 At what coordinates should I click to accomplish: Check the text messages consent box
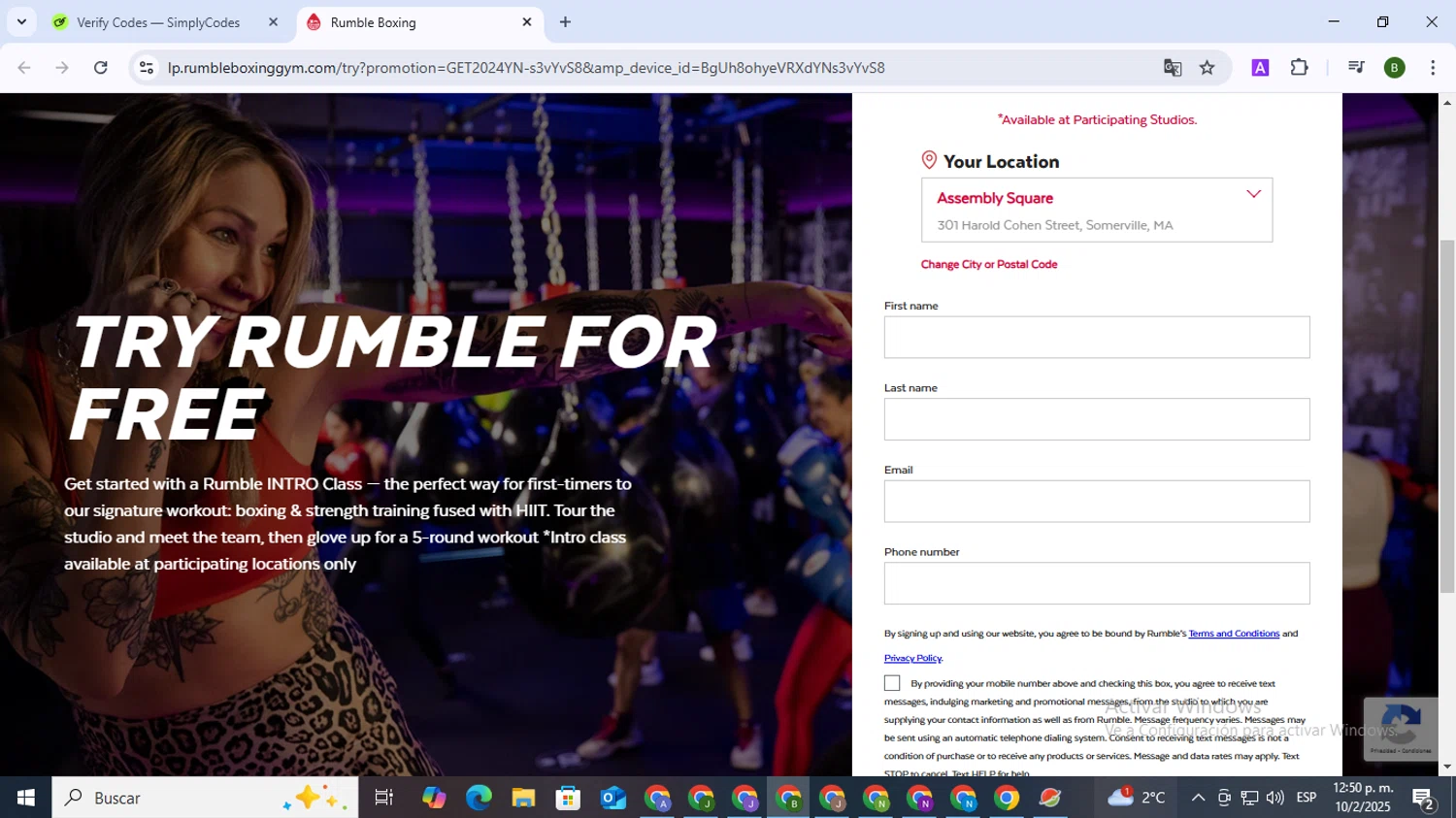(x=892, y=683)
